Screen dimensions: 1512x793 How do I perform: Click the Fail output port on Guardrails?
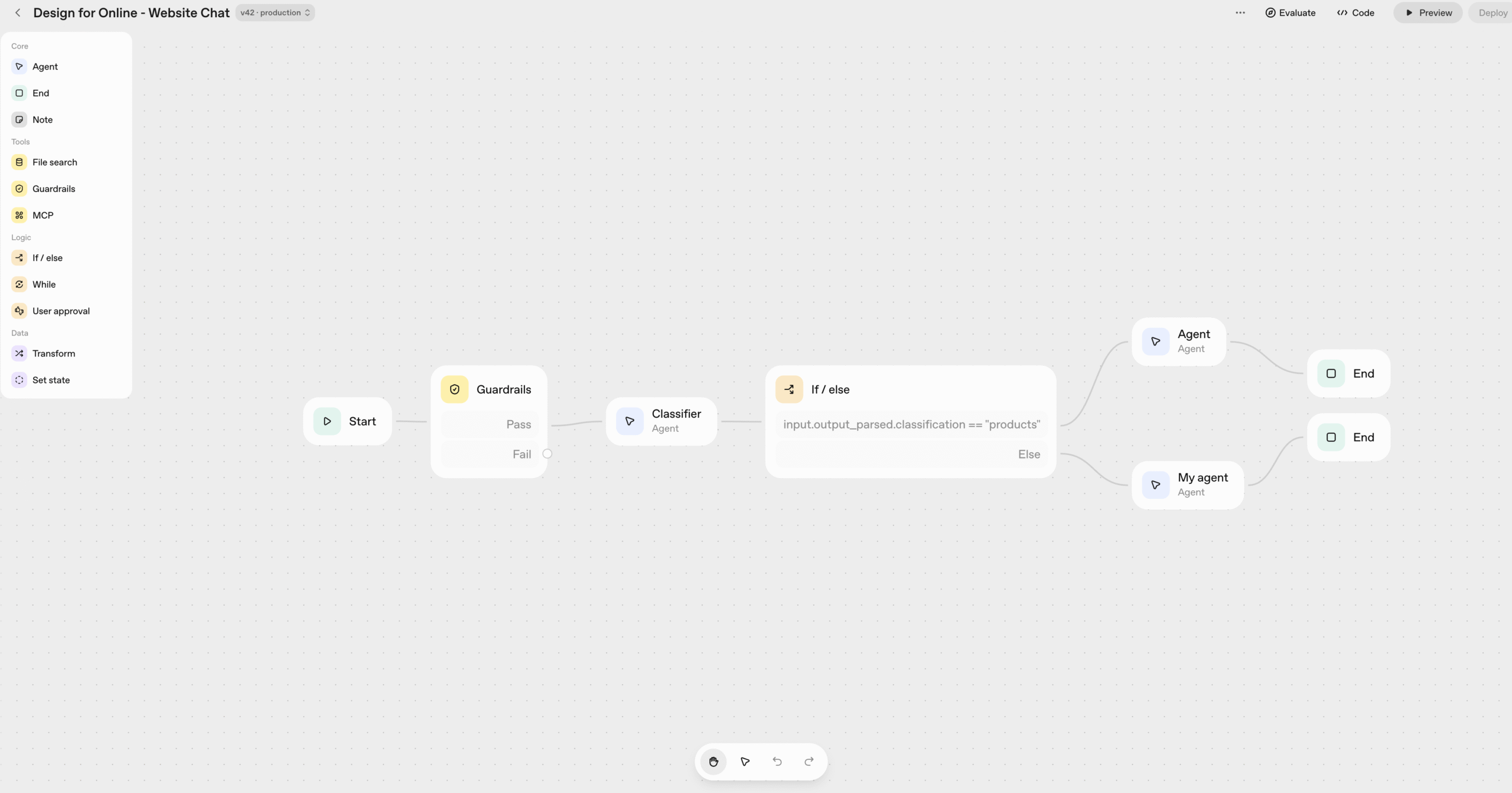[x=546, y=453]
